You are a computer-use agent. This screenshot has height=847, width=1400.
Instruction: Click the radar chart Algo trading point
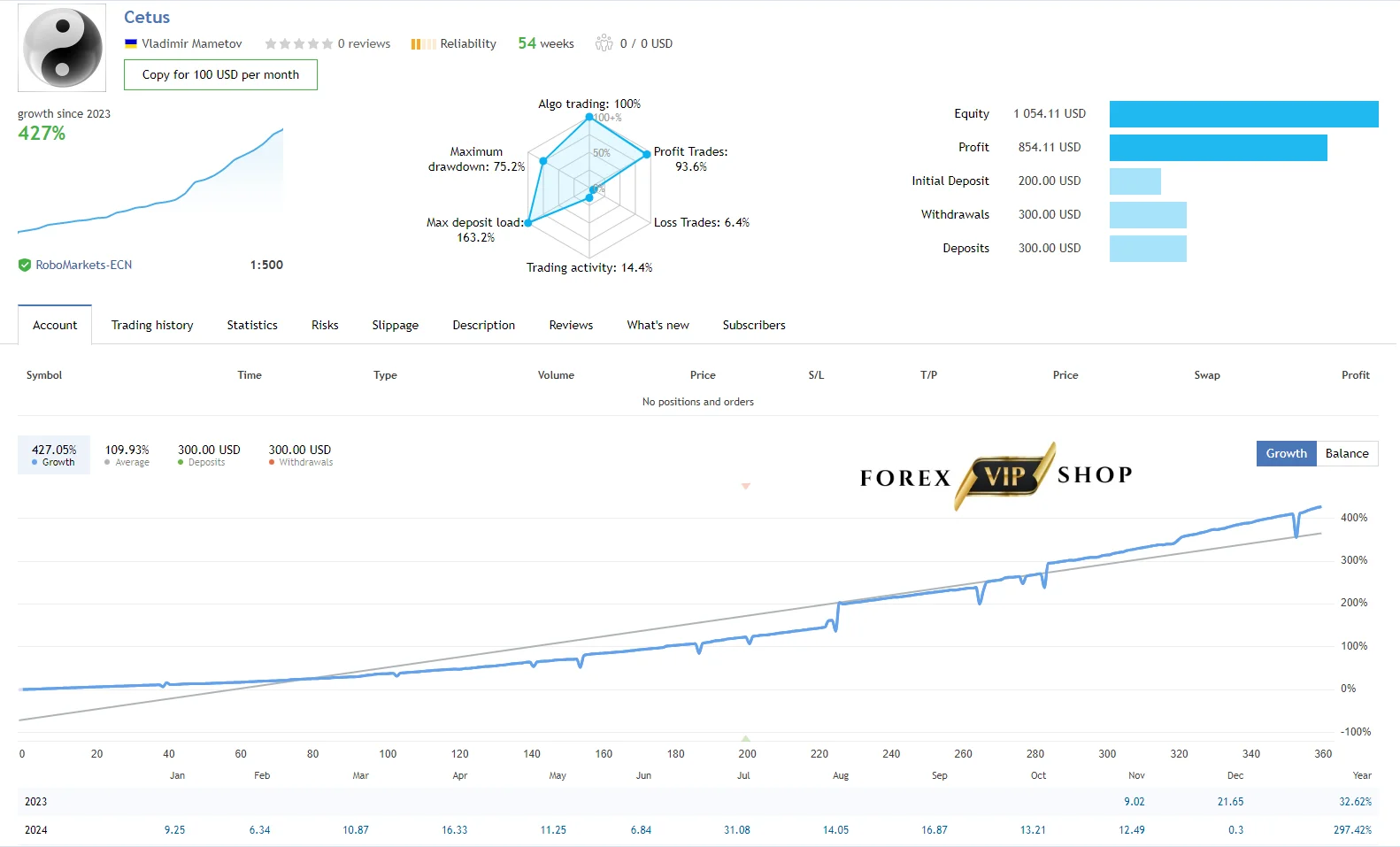coord(589,117)
